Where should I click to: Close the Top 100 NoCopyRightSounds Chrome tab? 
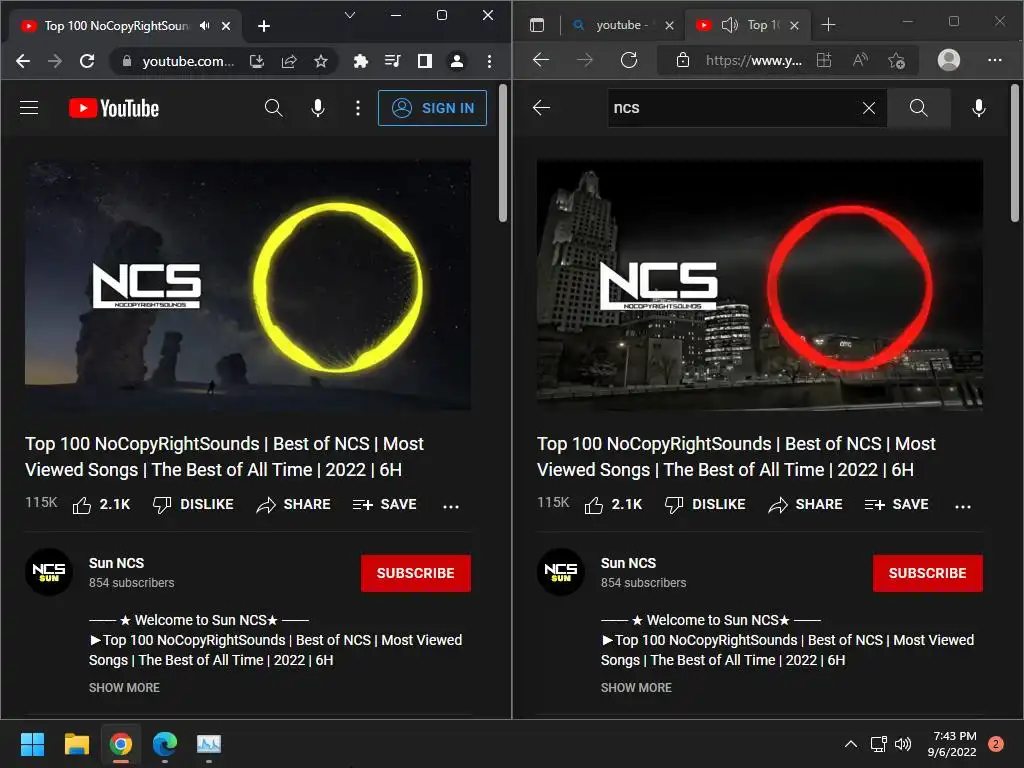tap(226, 26)
